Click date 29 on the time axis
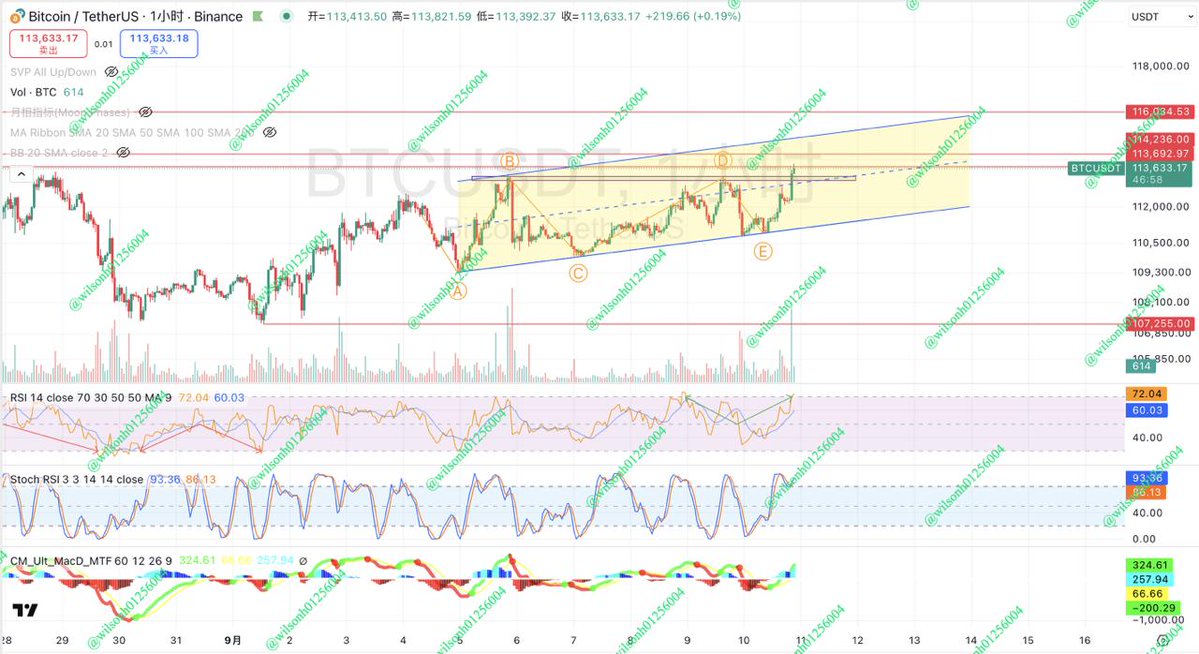Screen dimensions: 1199x654 pos(63,640)
